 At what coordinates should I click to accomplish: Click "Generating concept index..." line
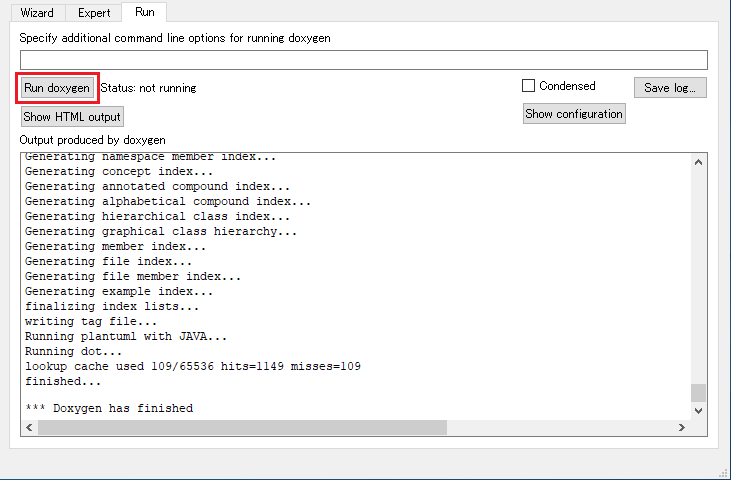(119, 171)
